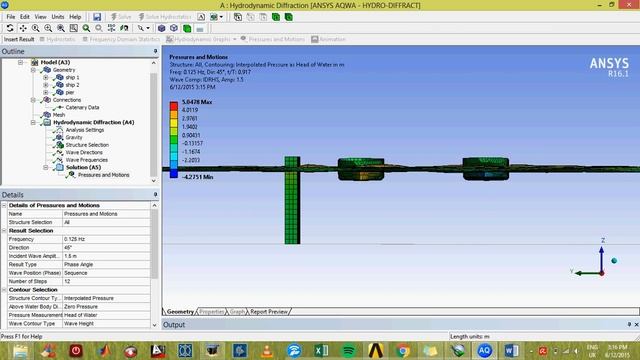
Task: Select the dark blue solid cube icon
Action: pyautogui.click(x=162, y=28)
